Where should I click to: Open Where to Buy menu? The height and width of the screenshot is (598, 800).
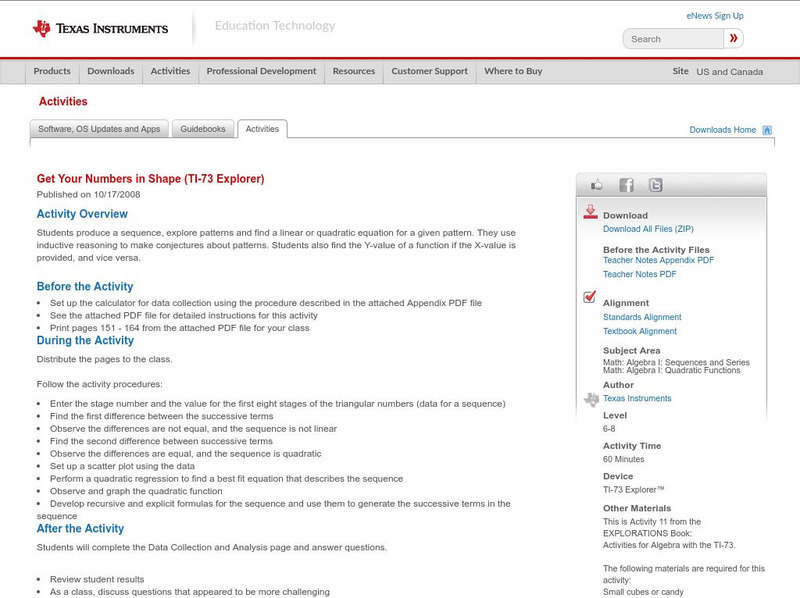coord(513,71)
